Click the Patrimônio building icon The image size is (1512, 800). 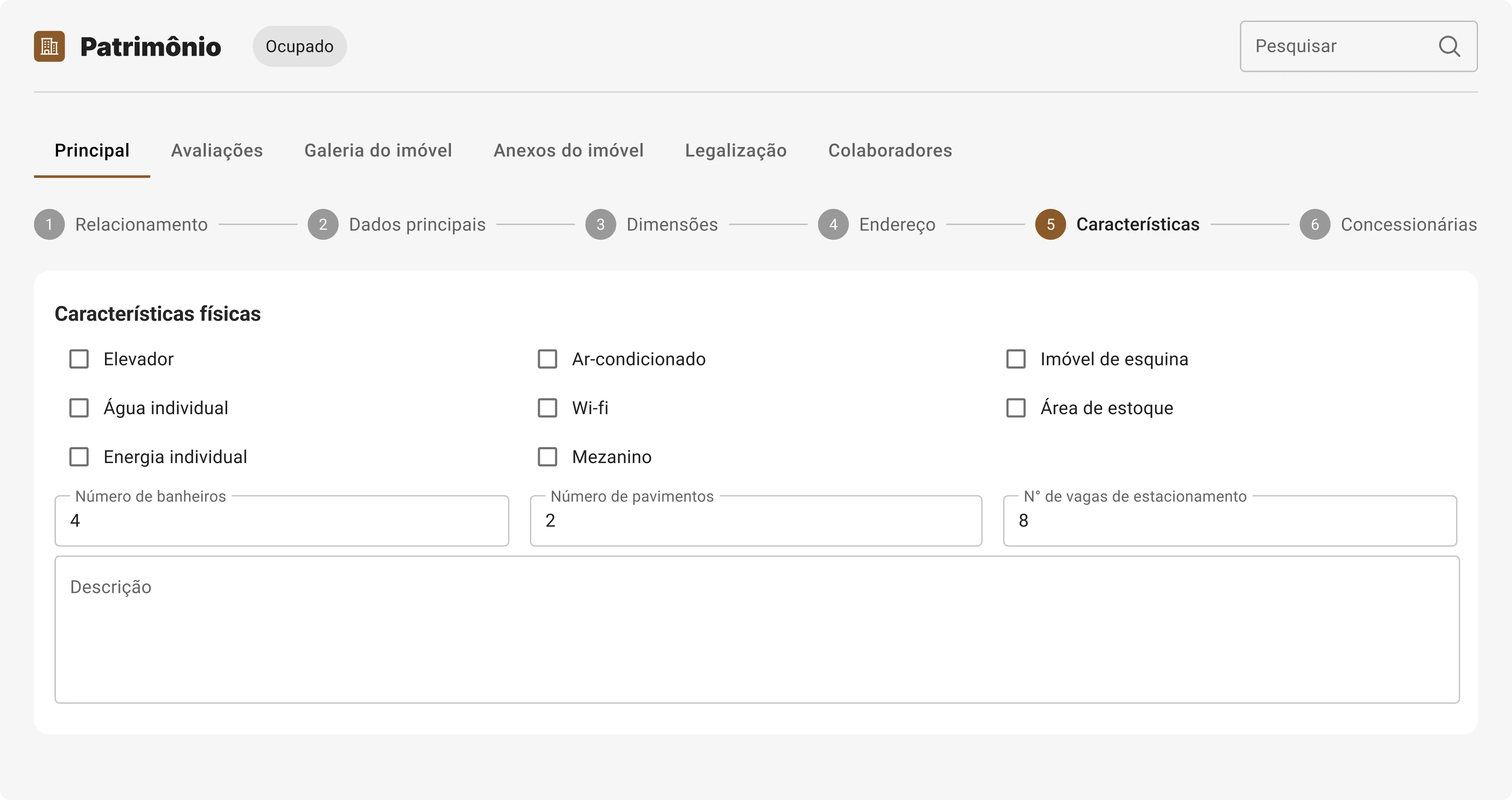pyautogui.click(x=49, y=46)
